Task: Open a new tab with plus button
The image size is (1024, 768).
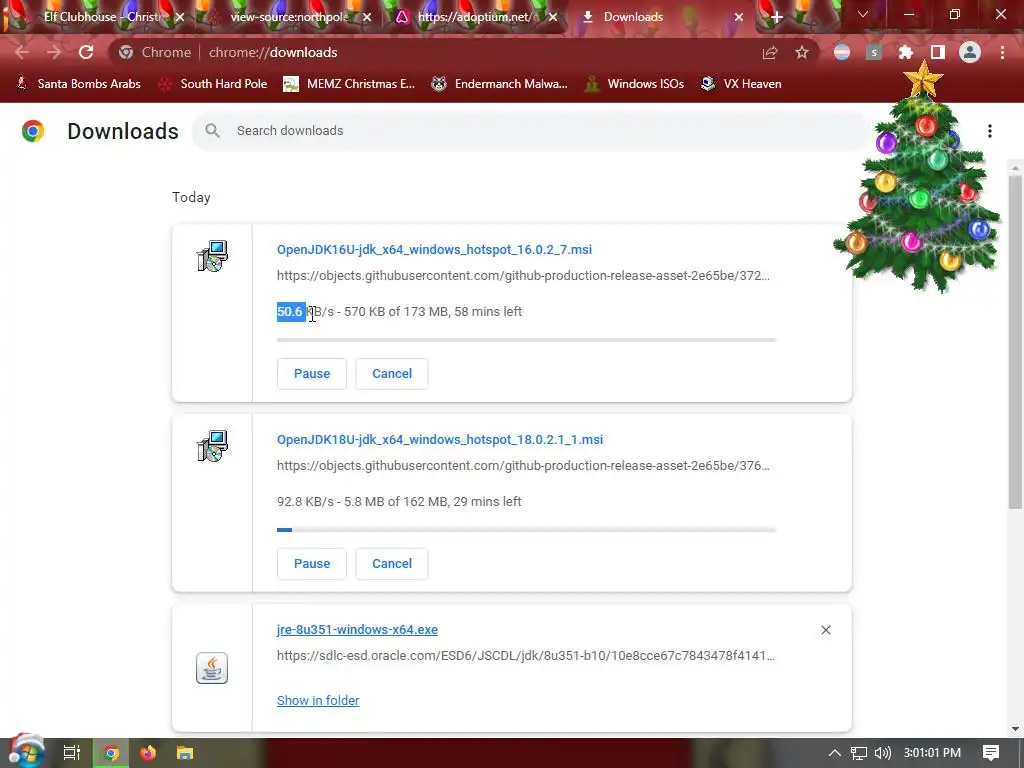Action: click(776, 18)
